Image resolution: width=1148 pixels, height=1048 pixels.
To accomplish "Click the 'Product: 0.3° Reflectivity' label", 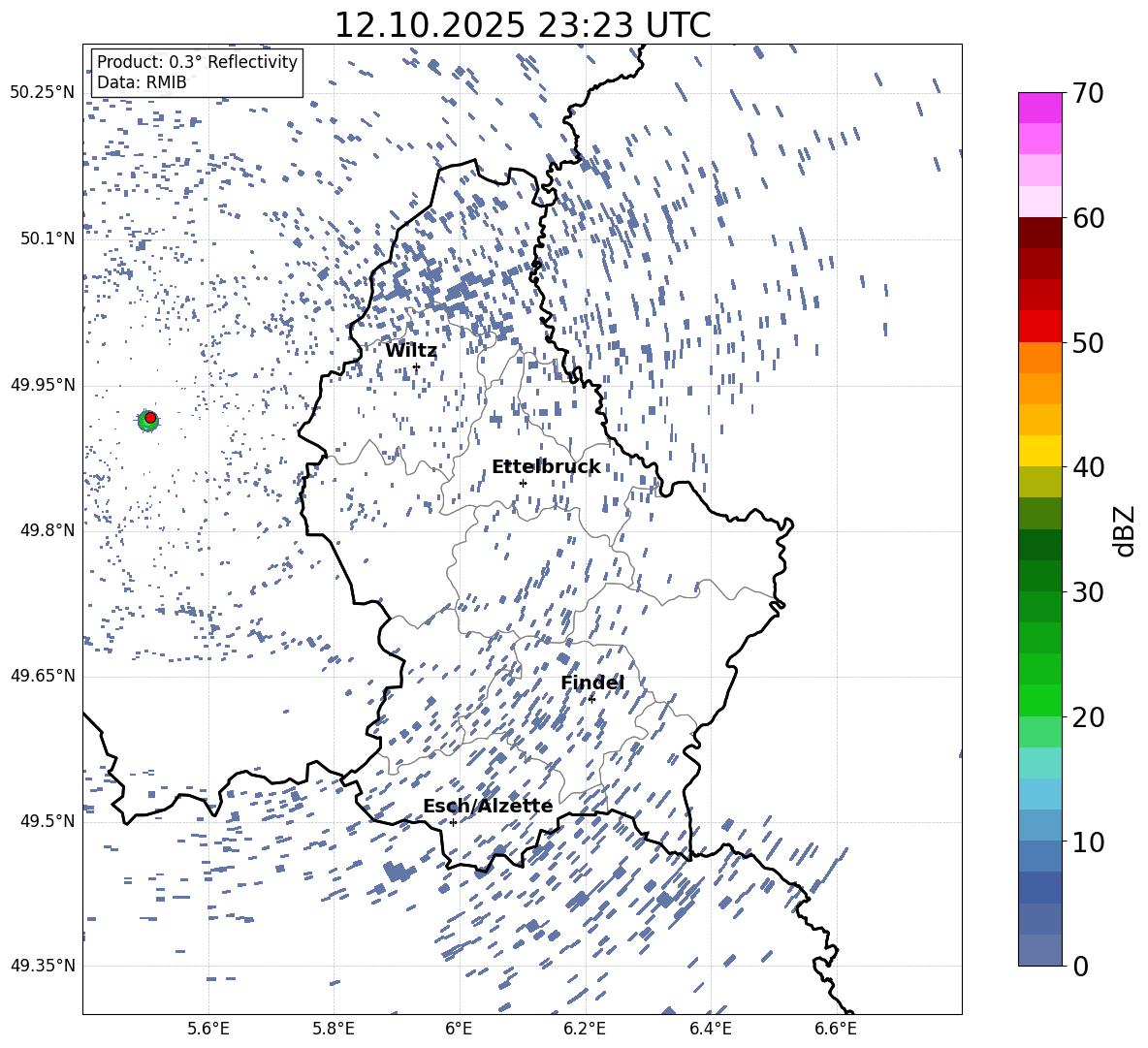I will tap(197, 62).
